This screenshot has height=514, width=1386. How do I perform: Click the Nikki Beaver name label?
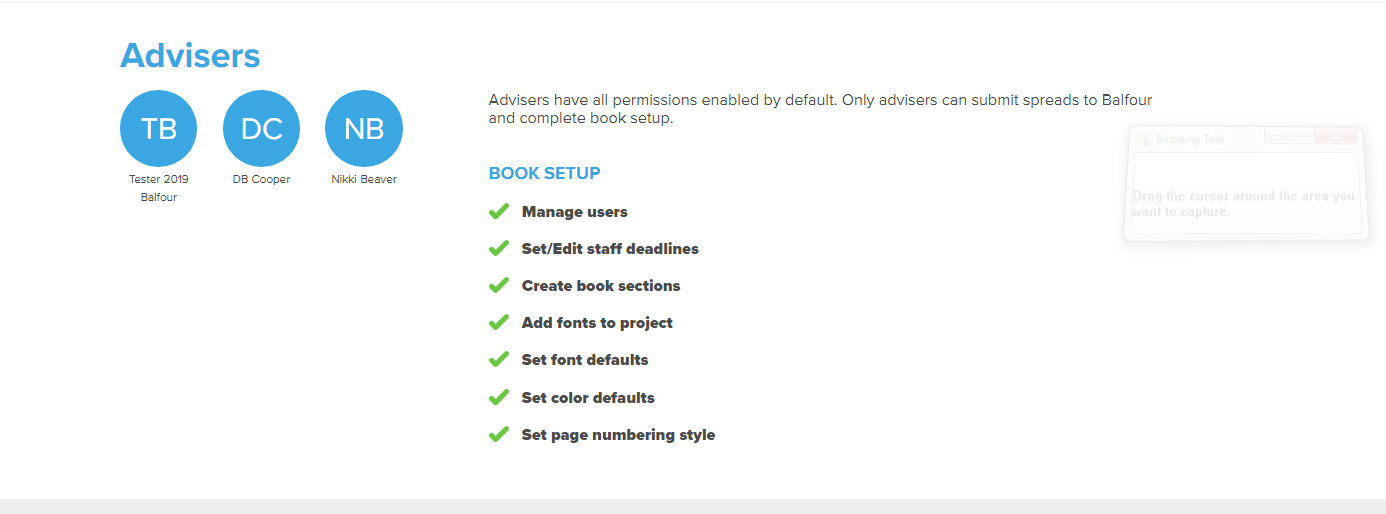click(364, 180)
